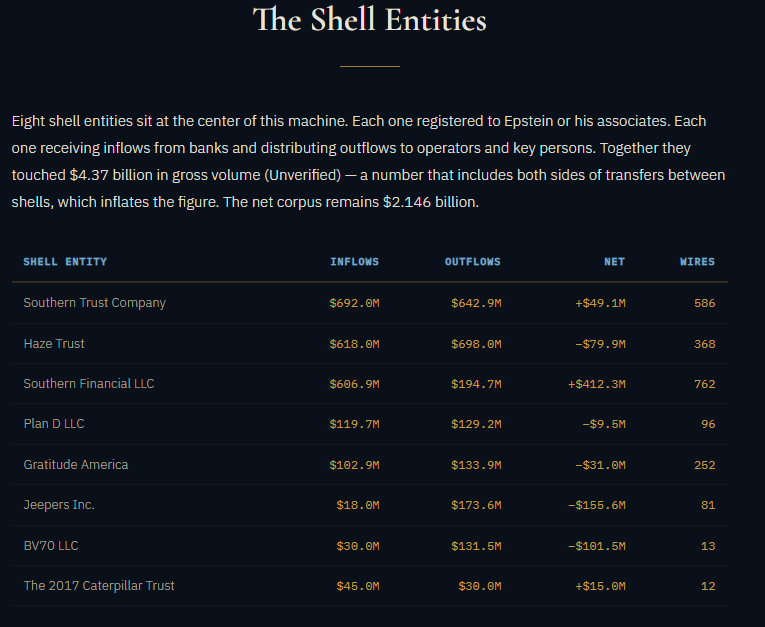Select the 762 wires count cell
The width and height of the screenshot is (765, 627).
tap(704, 384)
